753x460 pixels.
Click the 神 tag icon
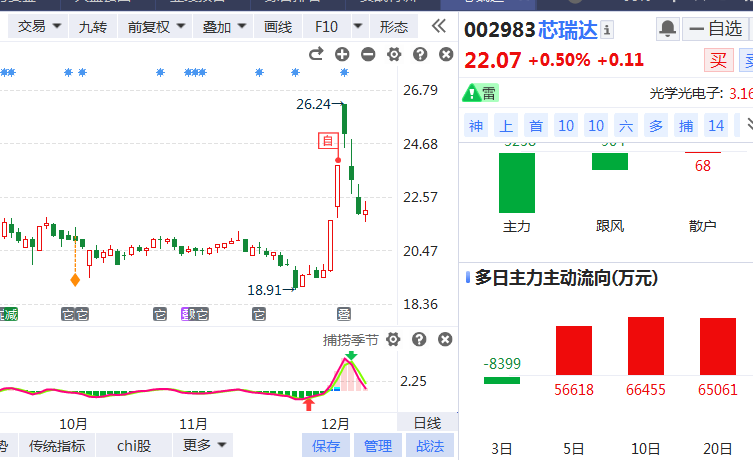(x=476, y=126)
